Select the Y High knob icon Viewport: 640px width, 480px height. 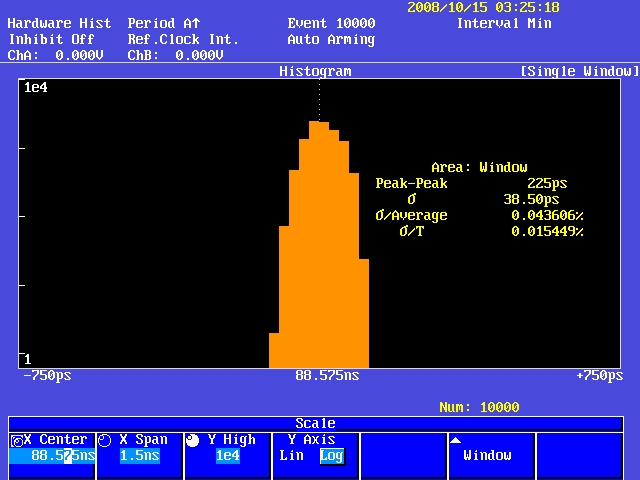tap(192, 440)
